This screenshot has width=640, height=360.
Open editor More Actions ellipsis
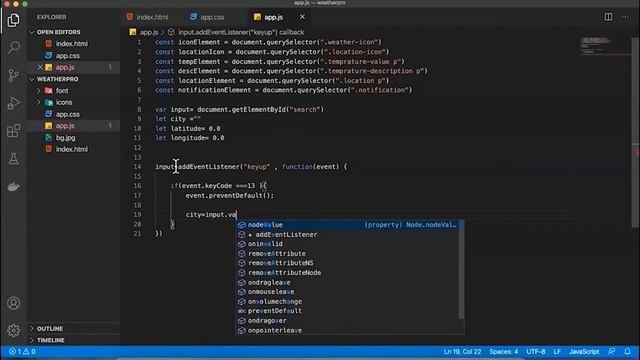click(625, 17)
